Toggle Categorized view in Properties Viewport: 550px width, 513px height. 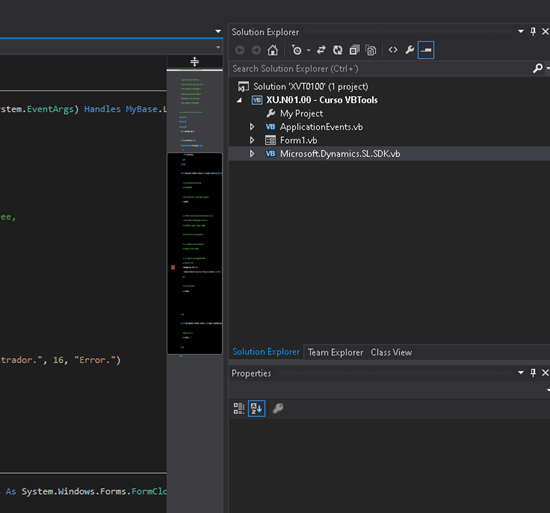click(x=239, y=408)
